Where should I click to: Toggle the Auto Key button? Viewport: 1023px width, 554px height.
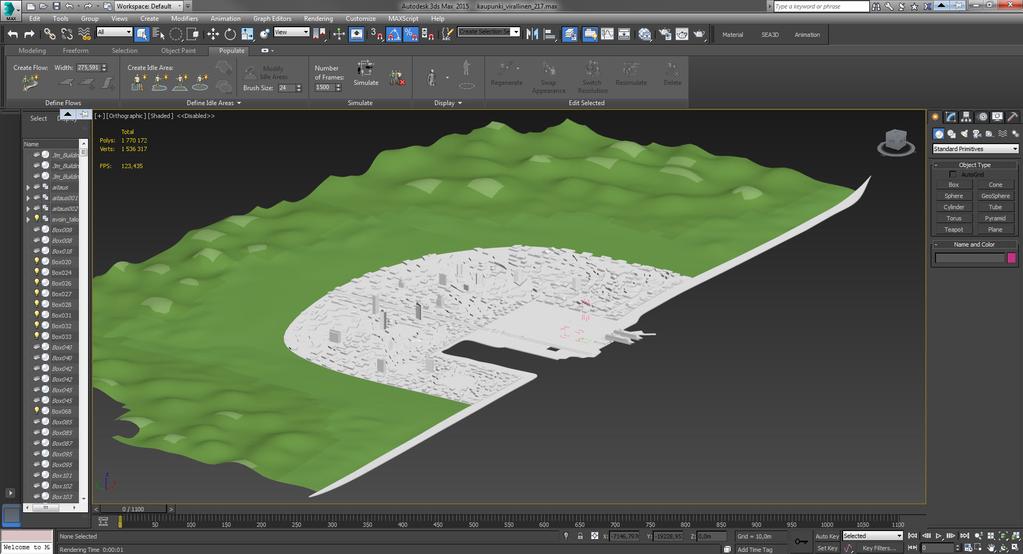click(x=827, y=536)
